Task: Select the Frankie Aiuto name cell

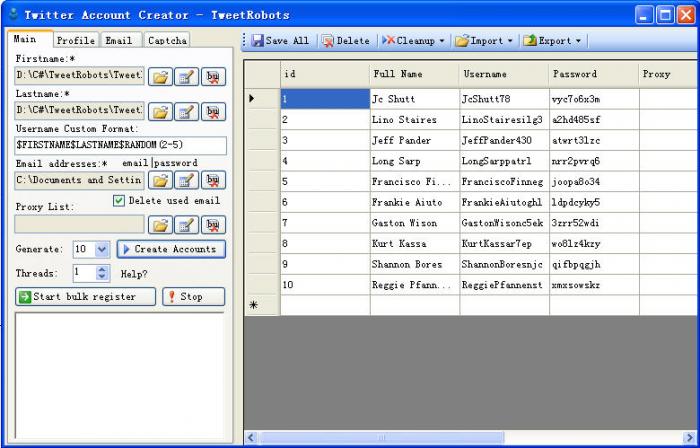Action: pyautogui.click(x=415, y=203)
